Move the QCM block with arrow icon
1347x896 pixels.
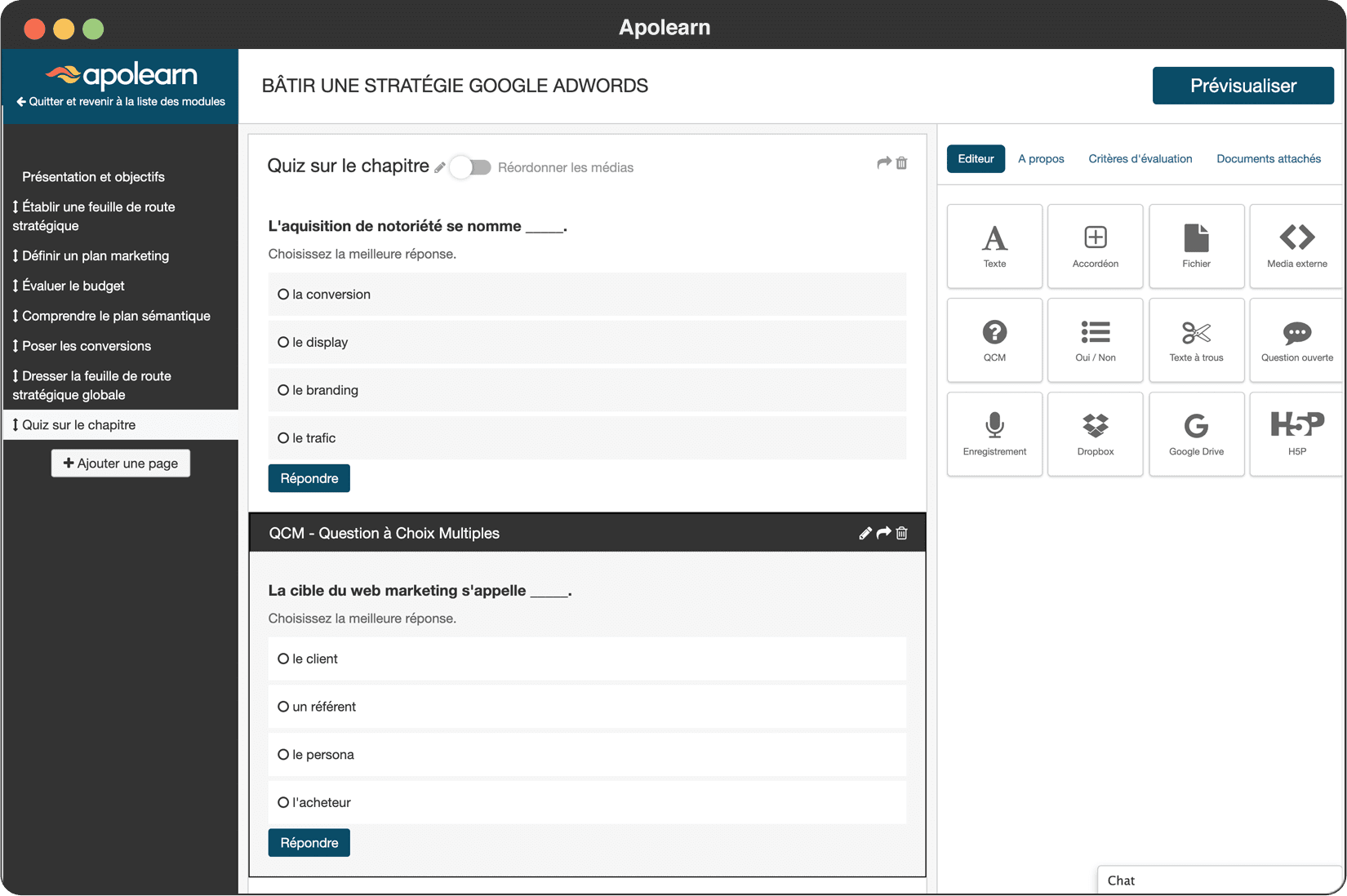(883, 533)
